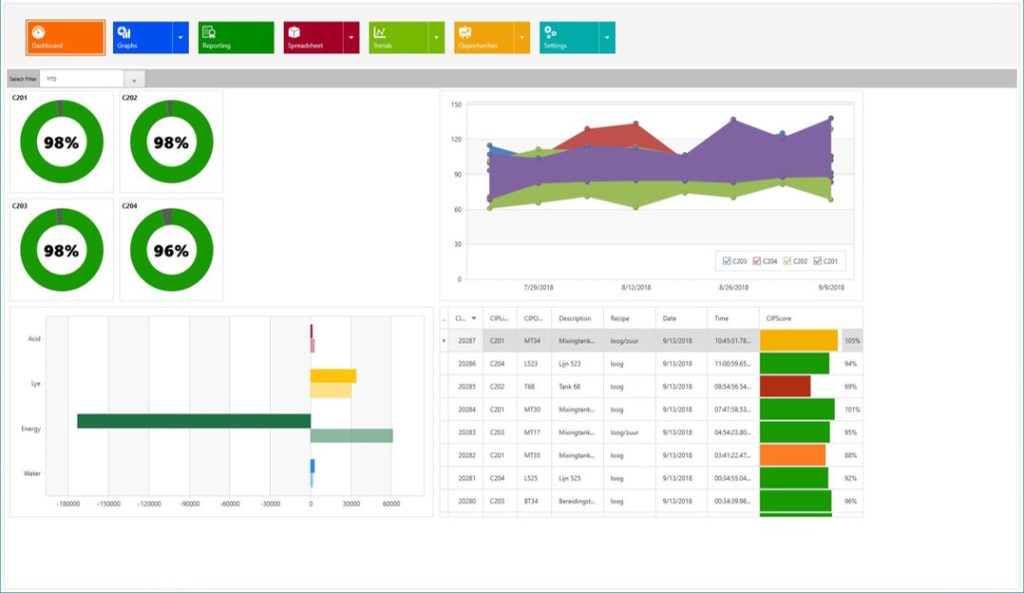Viewport: 1024px width, 593px height.
Task: Expand the Settings tile dropdown arrow
Action: coord(607,38)
